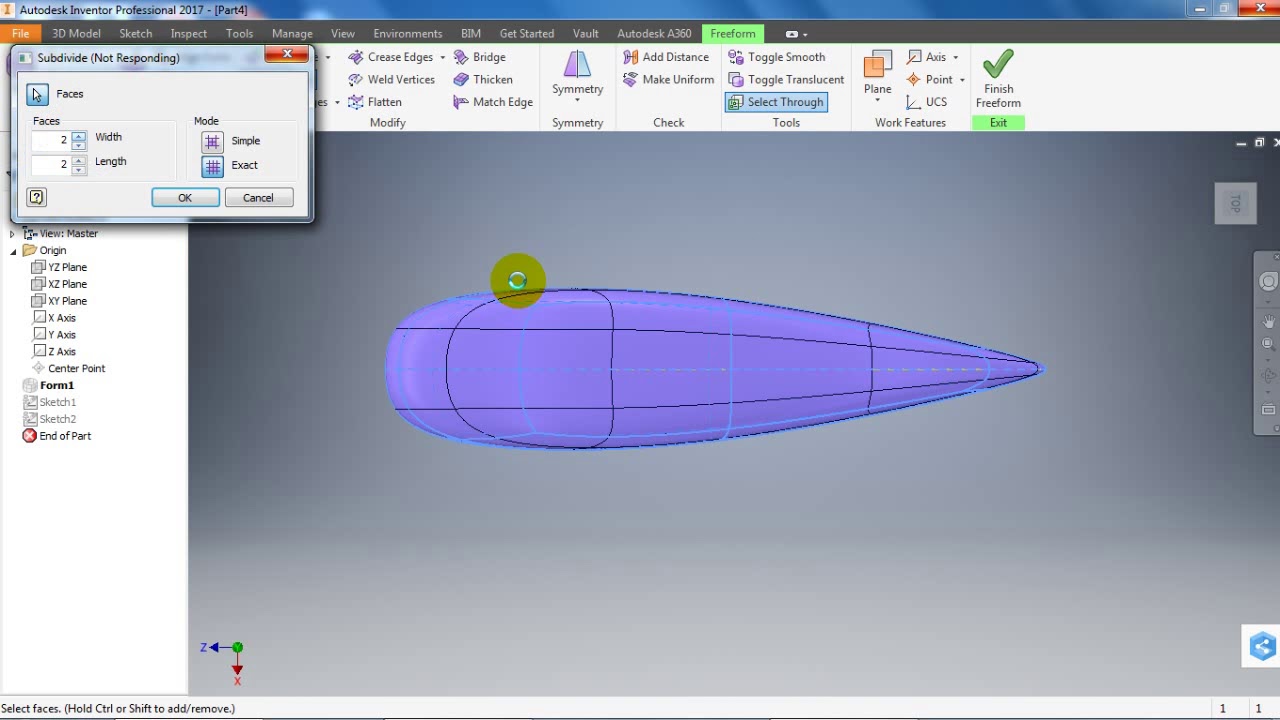Image resolution: width=1280 pixels, height=720 pixels.
Task: Click the Axis work feature
Action: click(x=926, y=57)
